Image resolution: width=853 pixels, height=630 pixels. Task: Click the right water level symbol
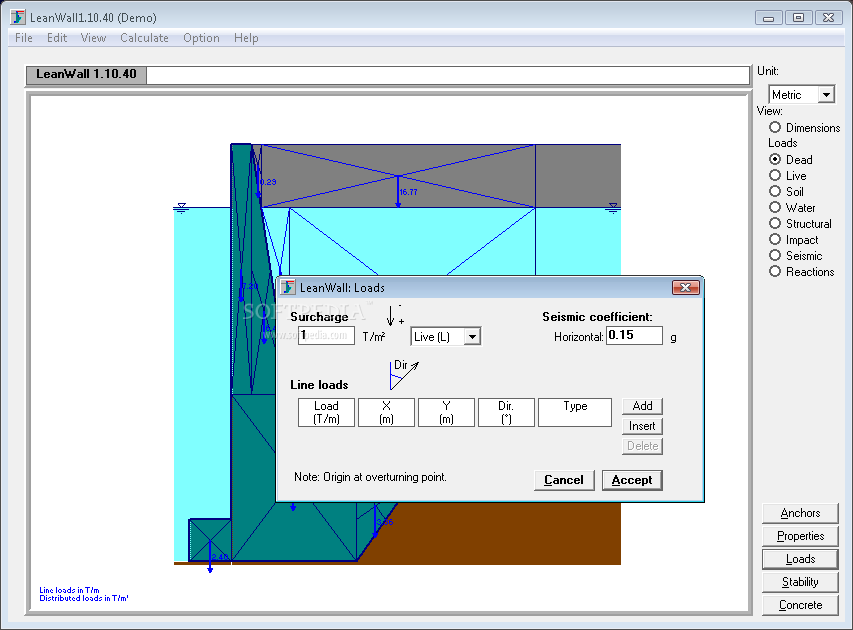[613, 208]
